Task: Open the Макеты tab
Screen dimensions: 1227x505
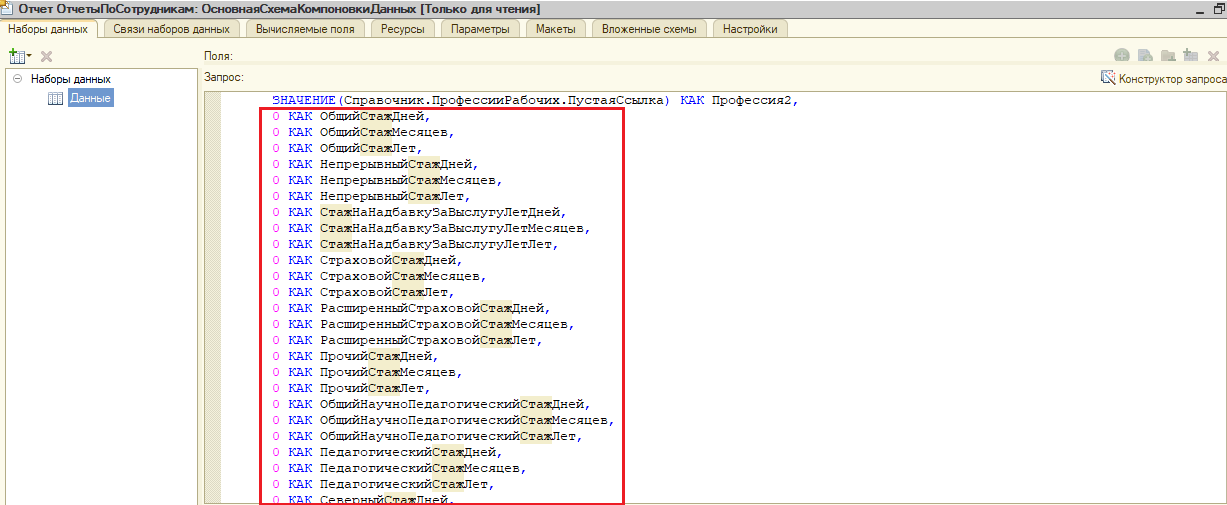Action: pos(555,29)
